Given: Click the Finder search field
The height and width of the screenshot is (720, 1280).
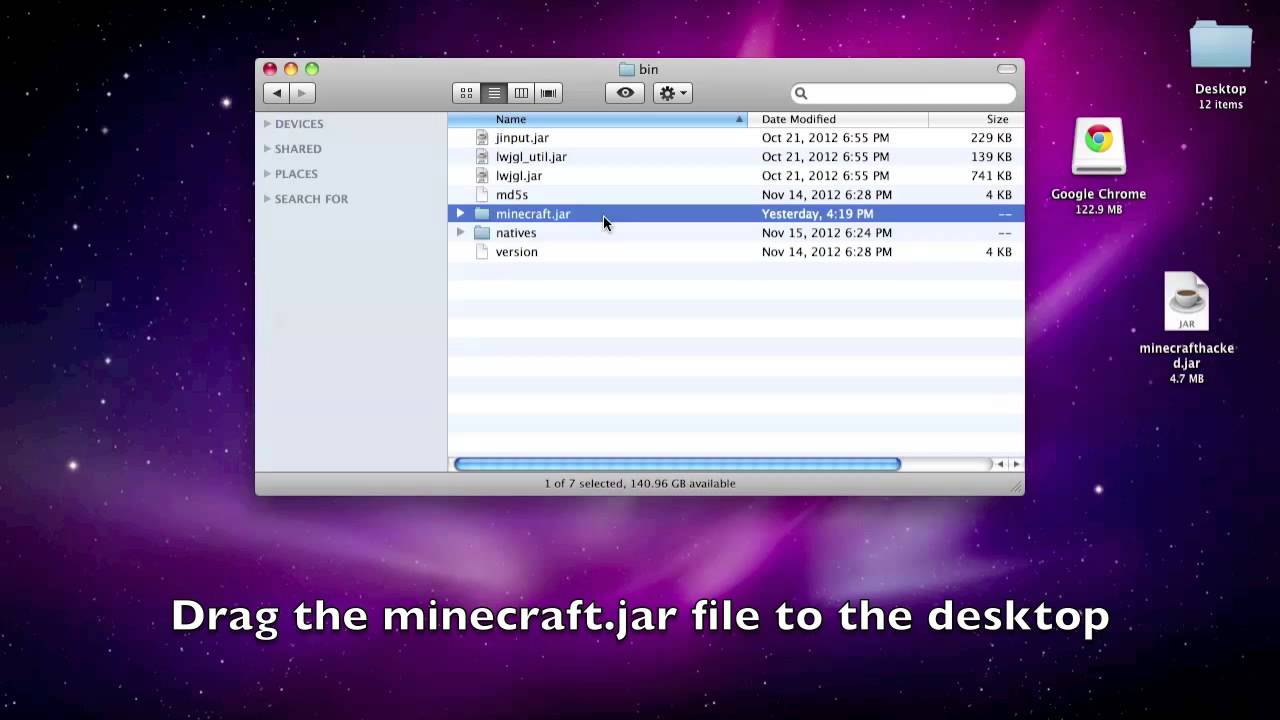Looking at the screenshot, I should pyautogui.click(x=903, y=93).
